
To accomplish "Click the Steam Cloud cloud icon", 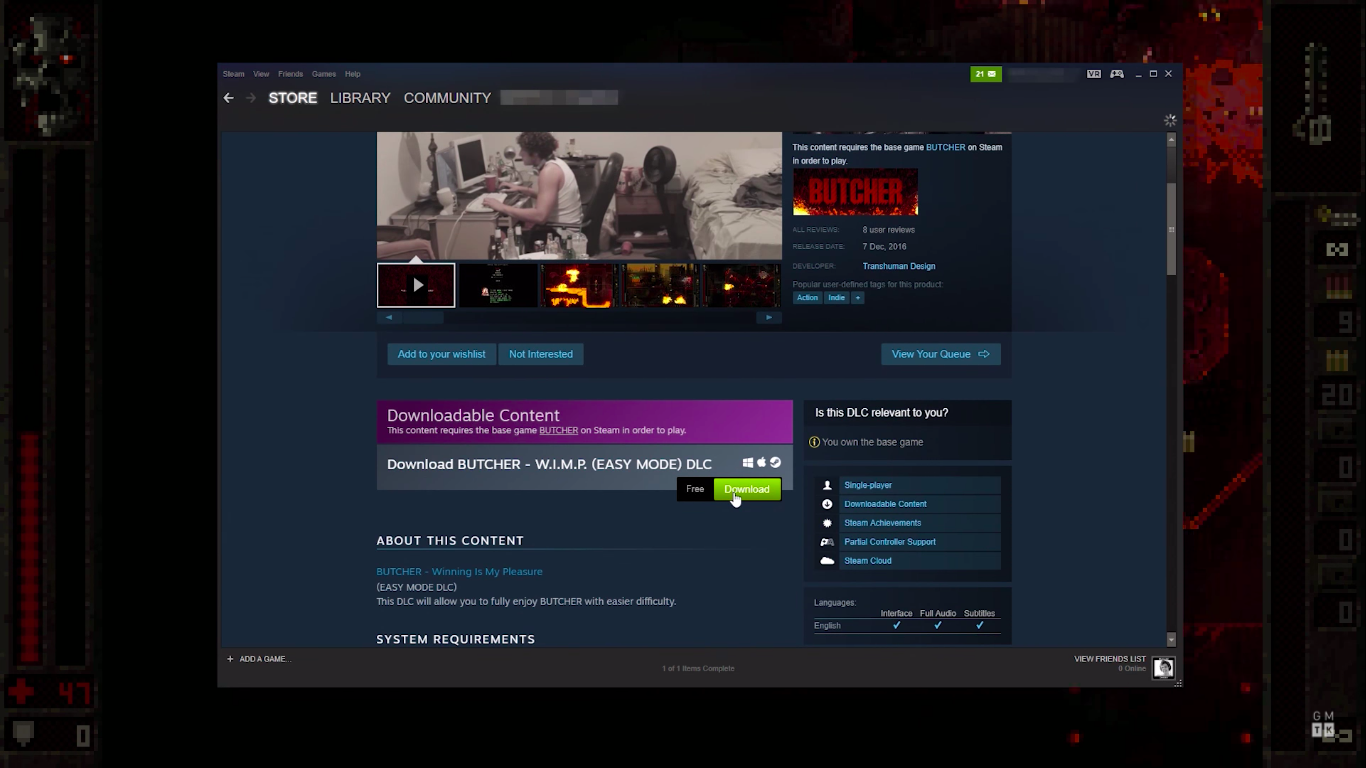I will [x=827, y=561].
